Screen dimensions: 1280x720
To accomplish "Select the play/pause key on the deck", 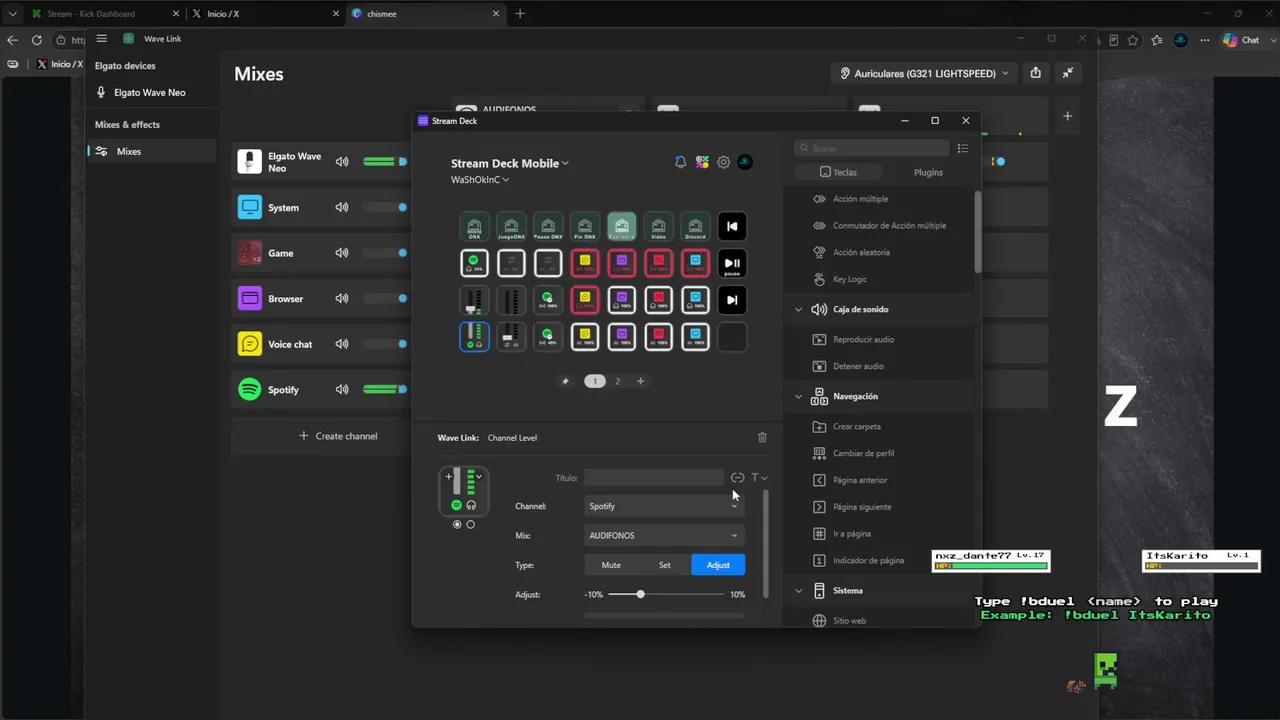I will [x=732, y=263].
